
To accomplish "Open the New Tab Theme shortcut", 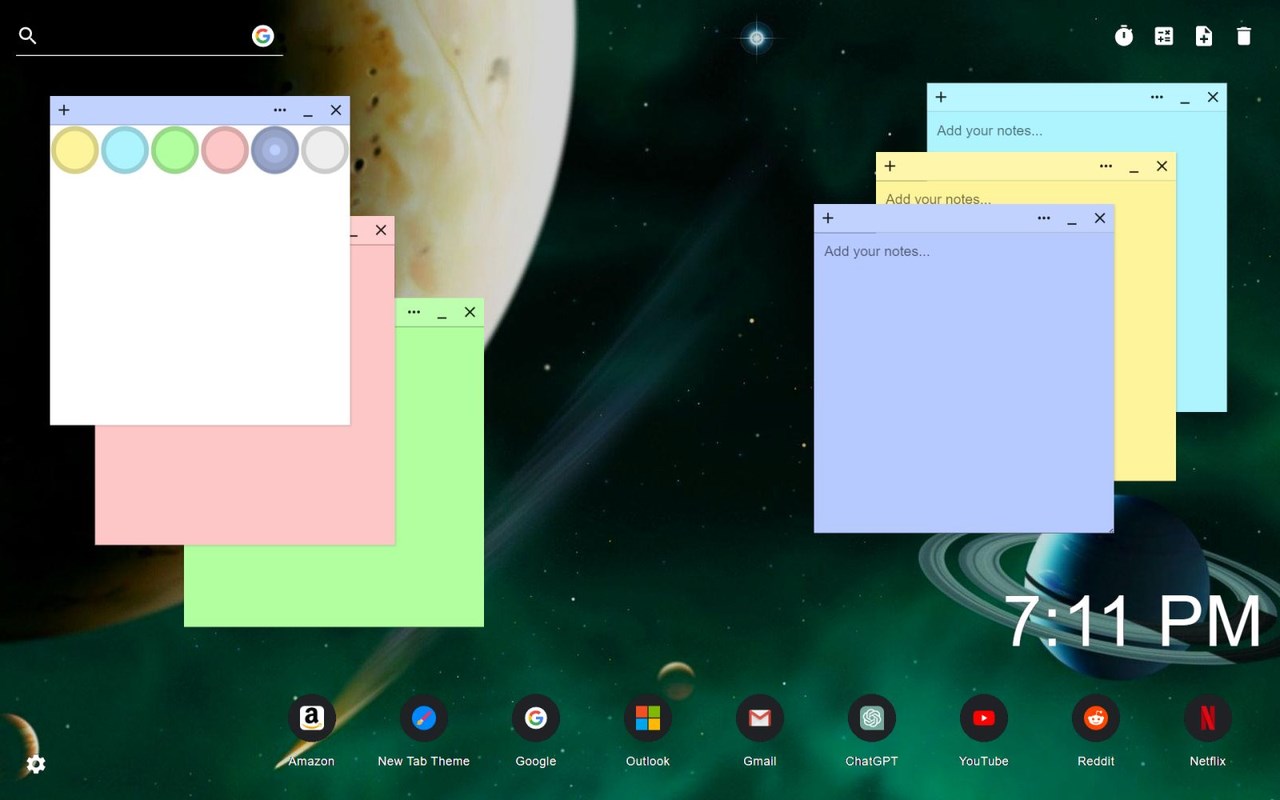I will coord(424,718).
